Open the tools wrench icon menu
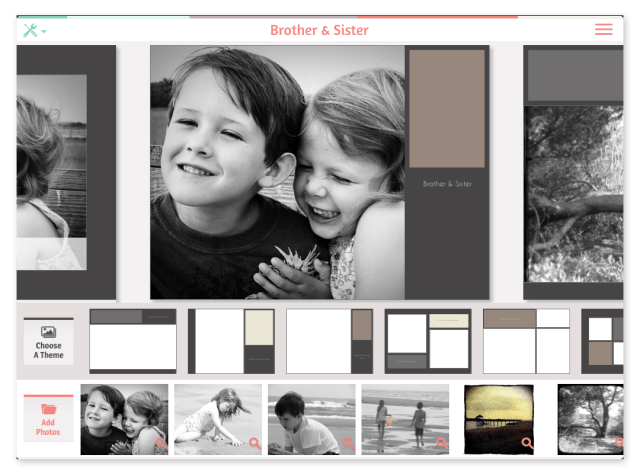 pos(34,30)
